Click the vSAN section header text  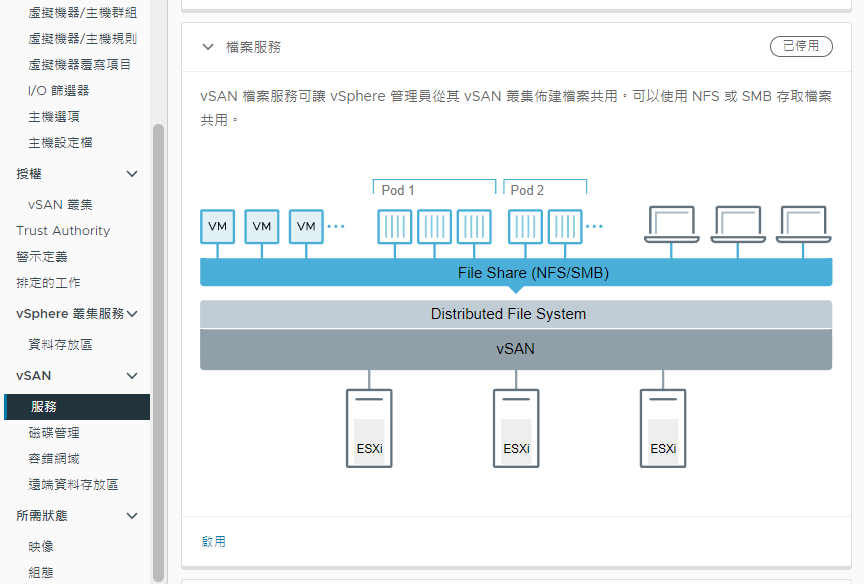(x=34, y=376)
